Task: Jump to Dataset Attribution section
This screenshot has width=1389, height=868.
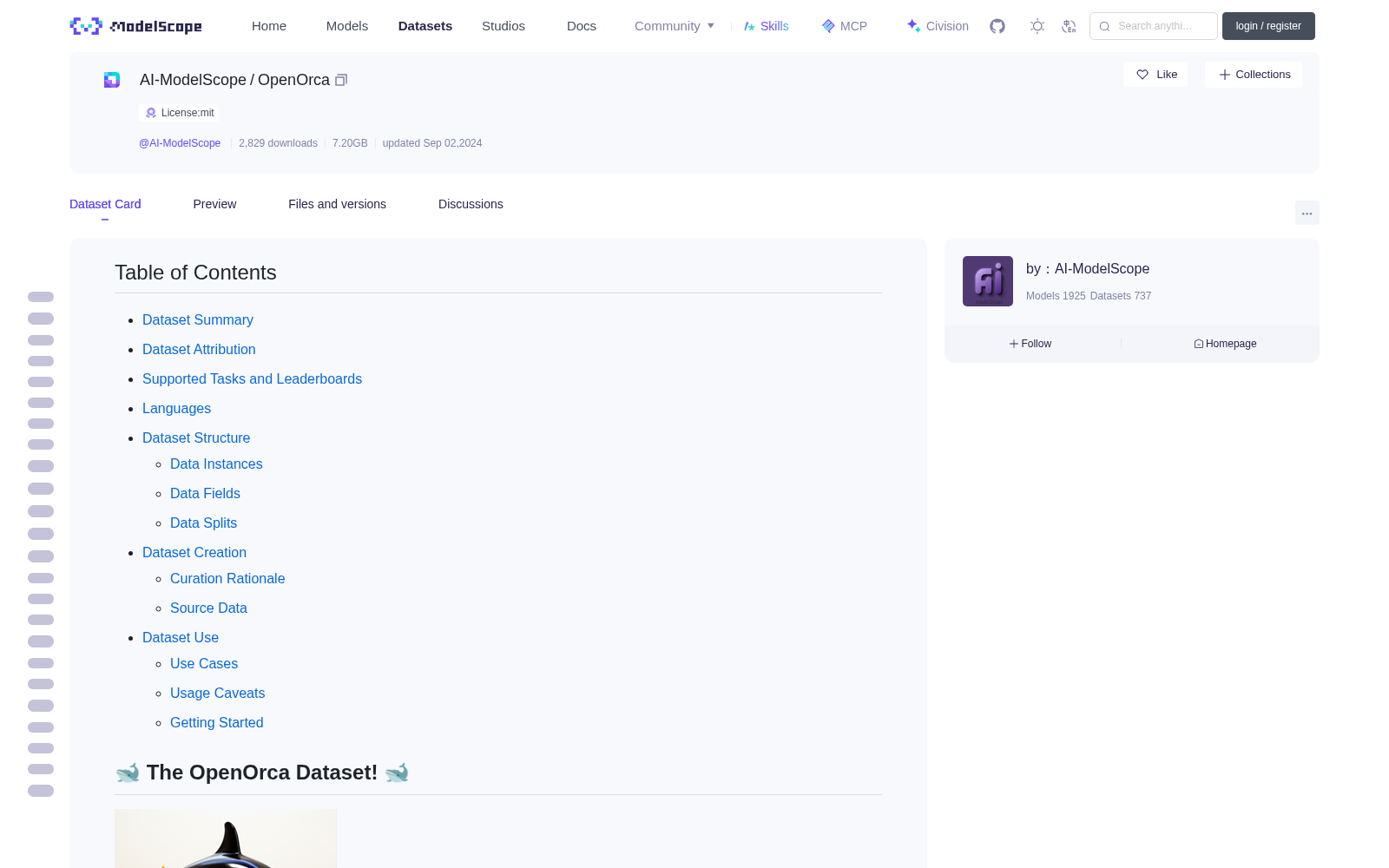Action: click(199, 350)
